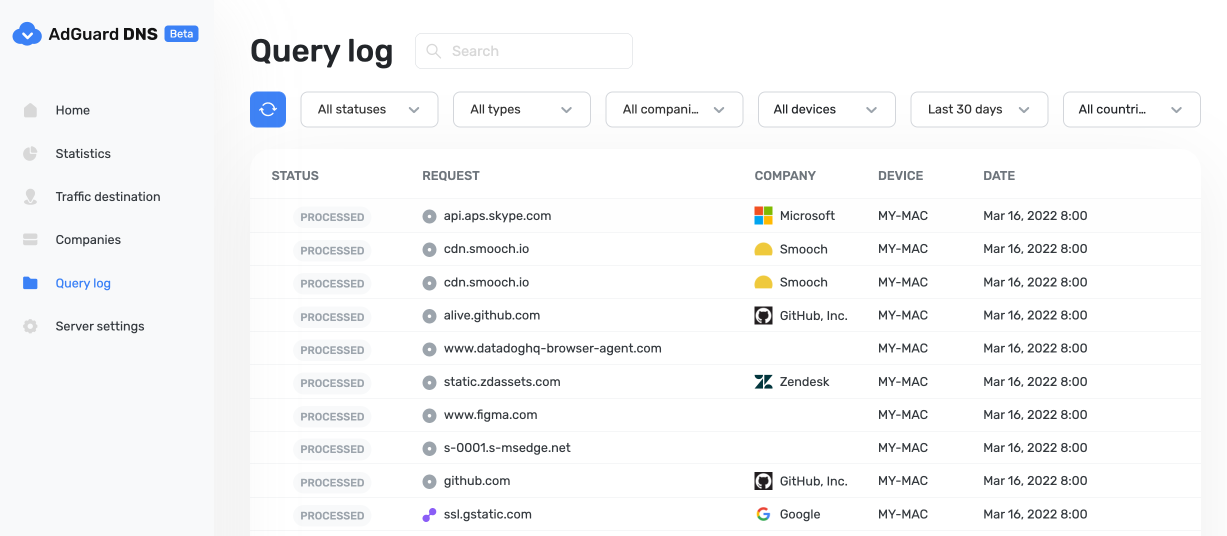Open the All types dropdown
1227x536 pixels.
point(522,109)
